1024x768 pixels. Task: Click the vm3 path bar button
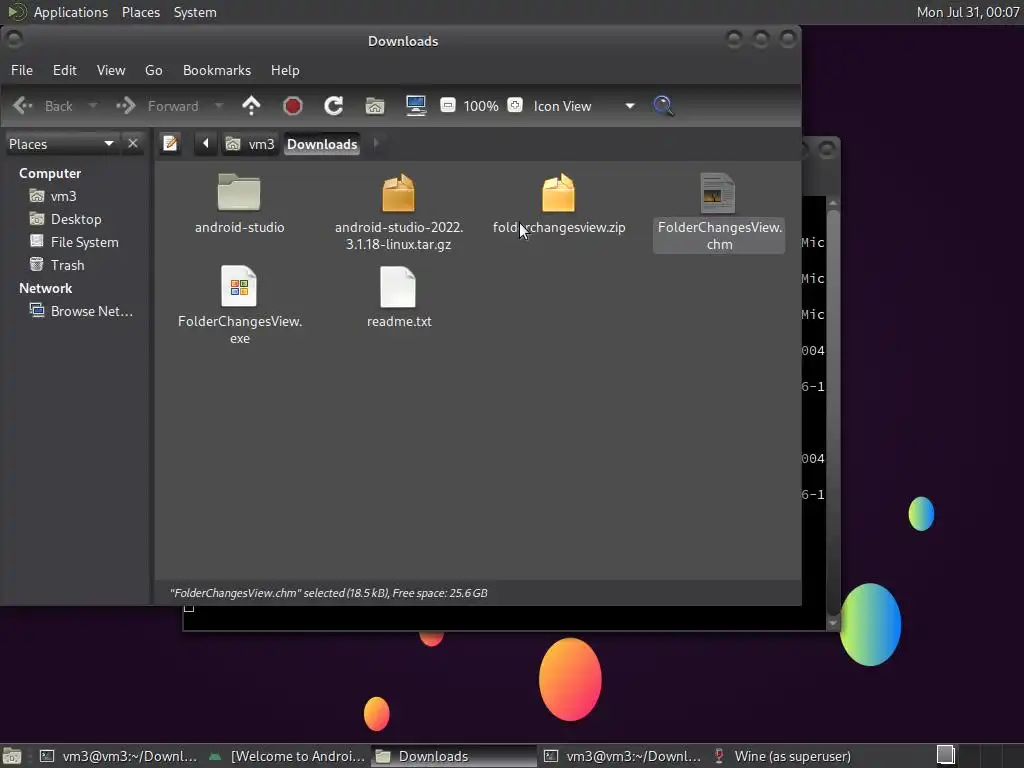coord(250,144)
